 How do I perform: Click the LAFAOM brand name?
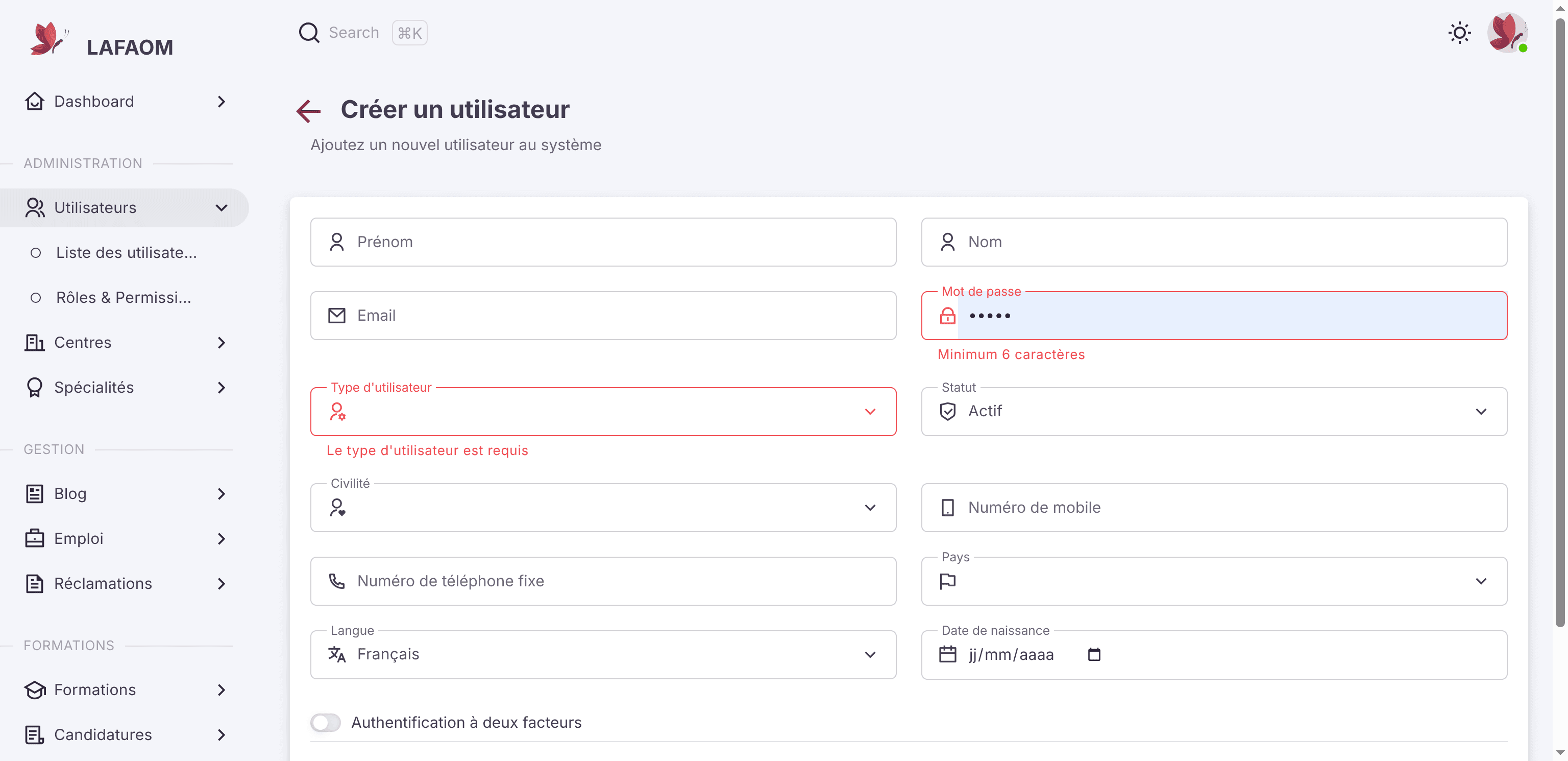(130, 47)
